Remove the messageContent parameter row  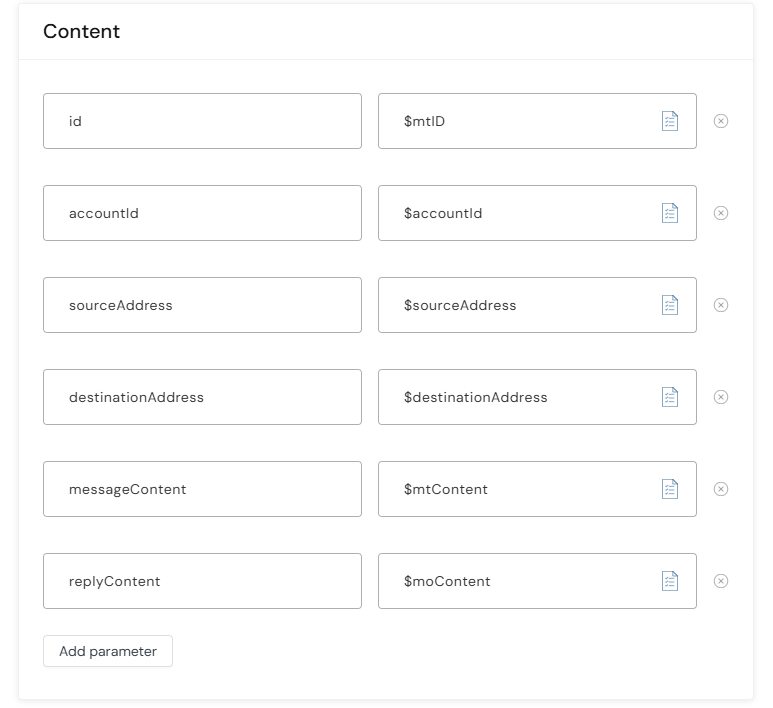pos(721,489)
